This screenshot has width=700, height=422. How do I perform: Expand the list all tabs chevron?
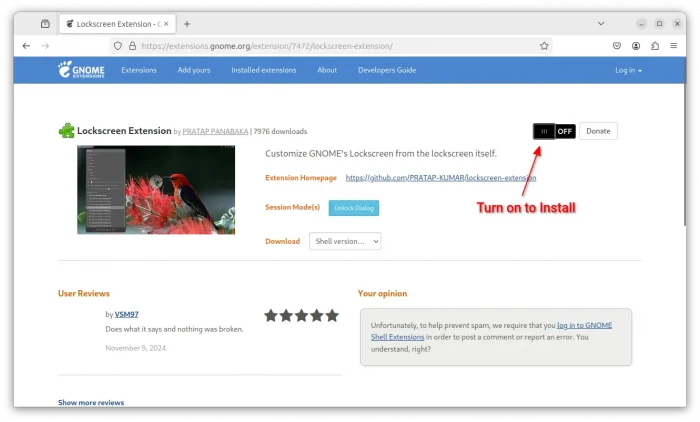click(x=601, y=23)
